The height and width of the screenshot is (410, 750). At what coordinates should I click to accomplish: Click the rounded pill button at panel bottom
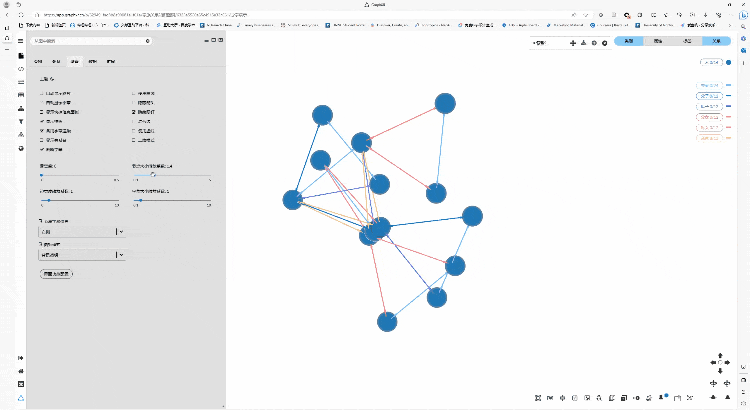(x=56, y=274)
